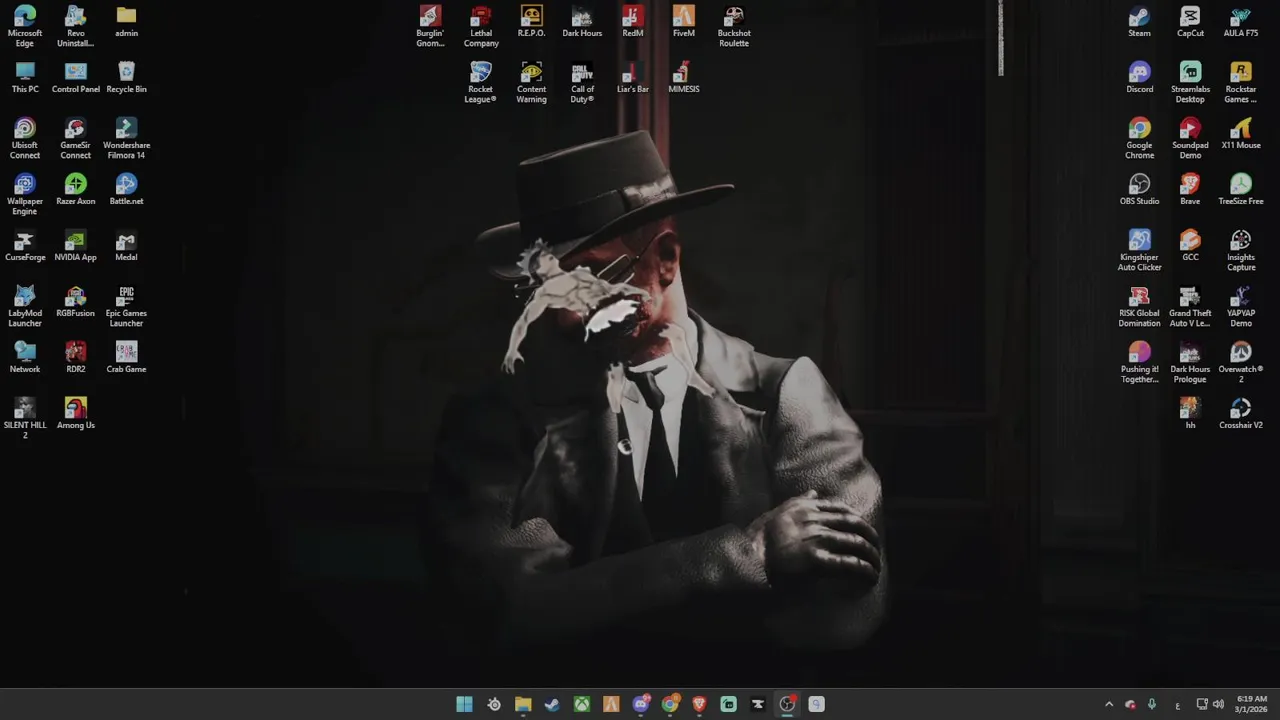The width and height of the screenshot is (1280, 720).
Task: Select the Among Us desktop icon
Action: pos(76,413)
